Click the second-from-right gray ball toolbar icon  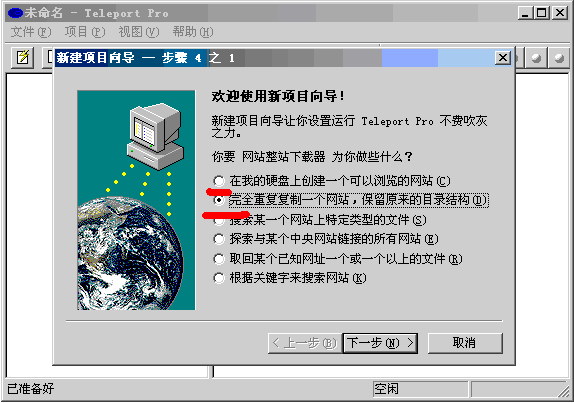536,58
